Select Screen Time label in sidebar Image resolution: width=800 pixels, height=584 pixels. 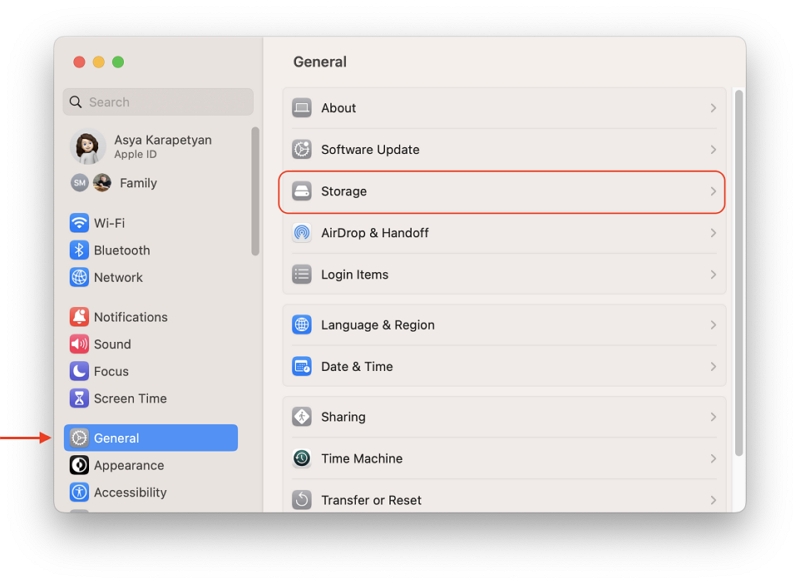click(x=130, y=398)
